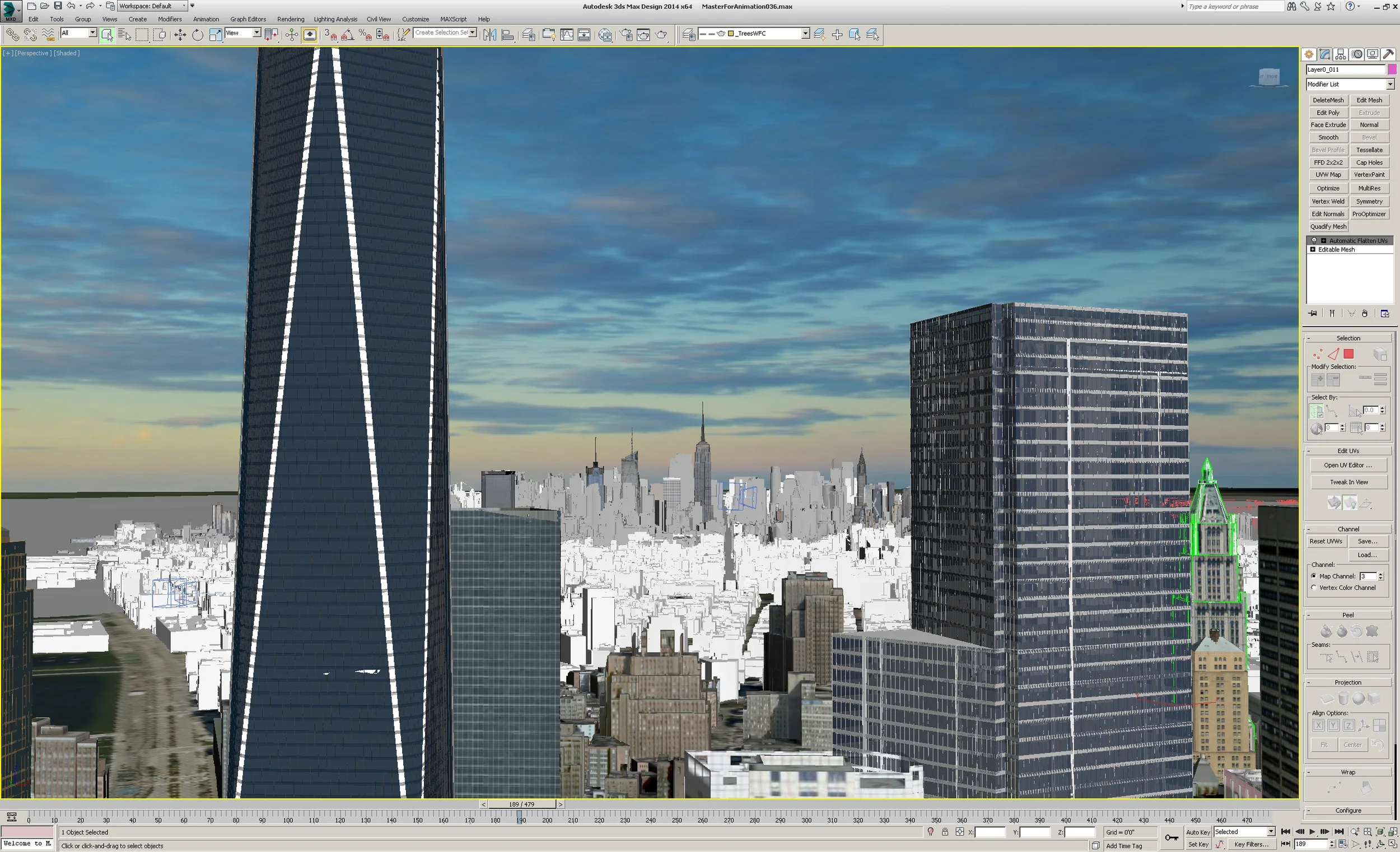Open the Civil View menu
1400x852 pixels.
click(x=379, y=18)
